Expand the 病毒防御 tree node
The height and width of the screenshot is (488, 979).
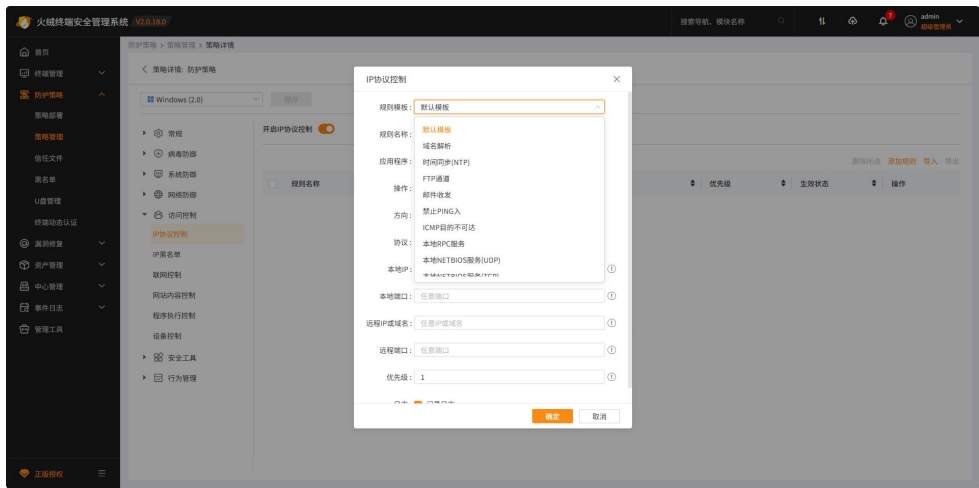[x=145, y=154]
